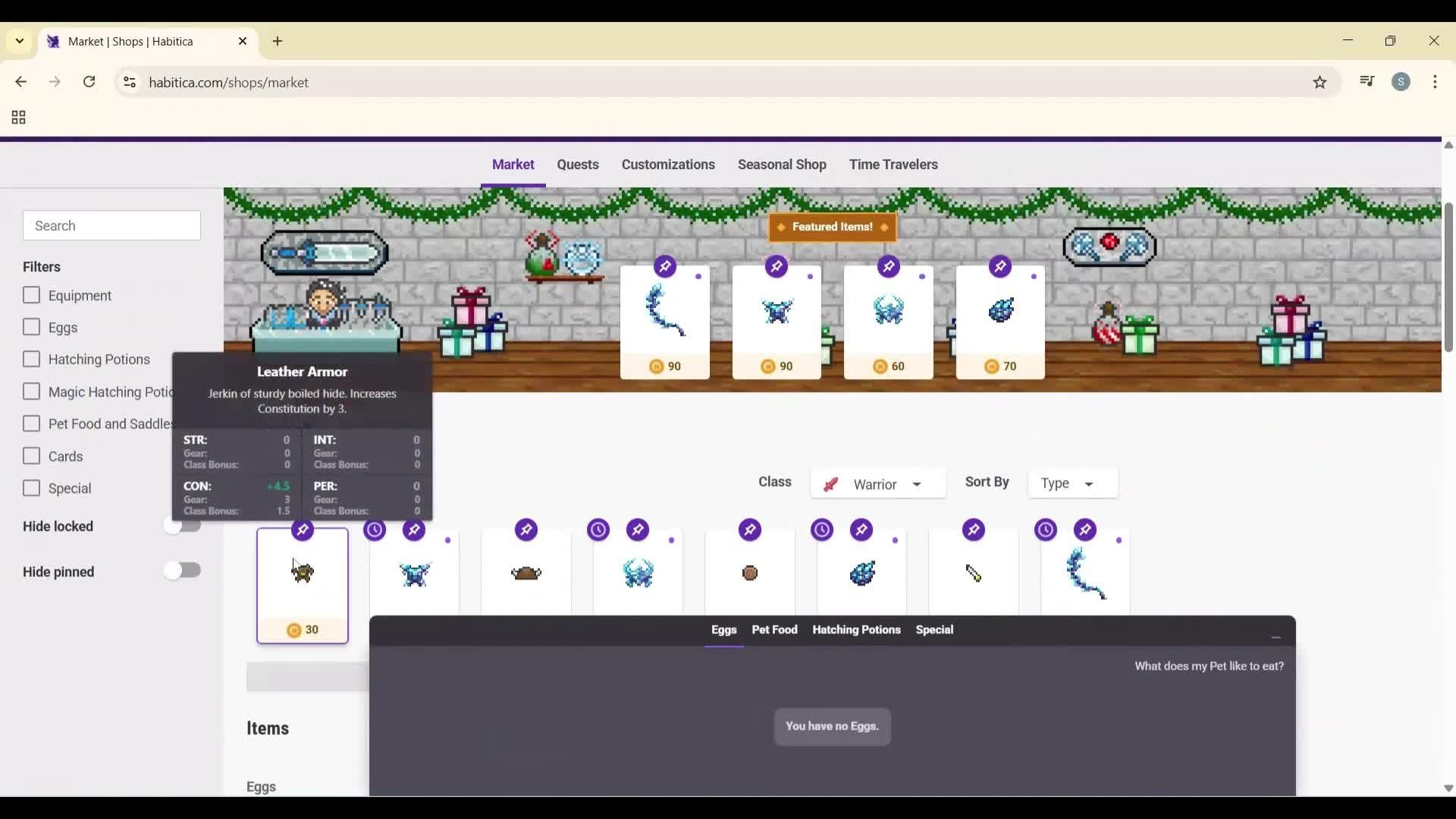The width and height of the screenshot is (1456, 819).
Task: Click the Featured Items banner
Action: [x=833, y=227]
